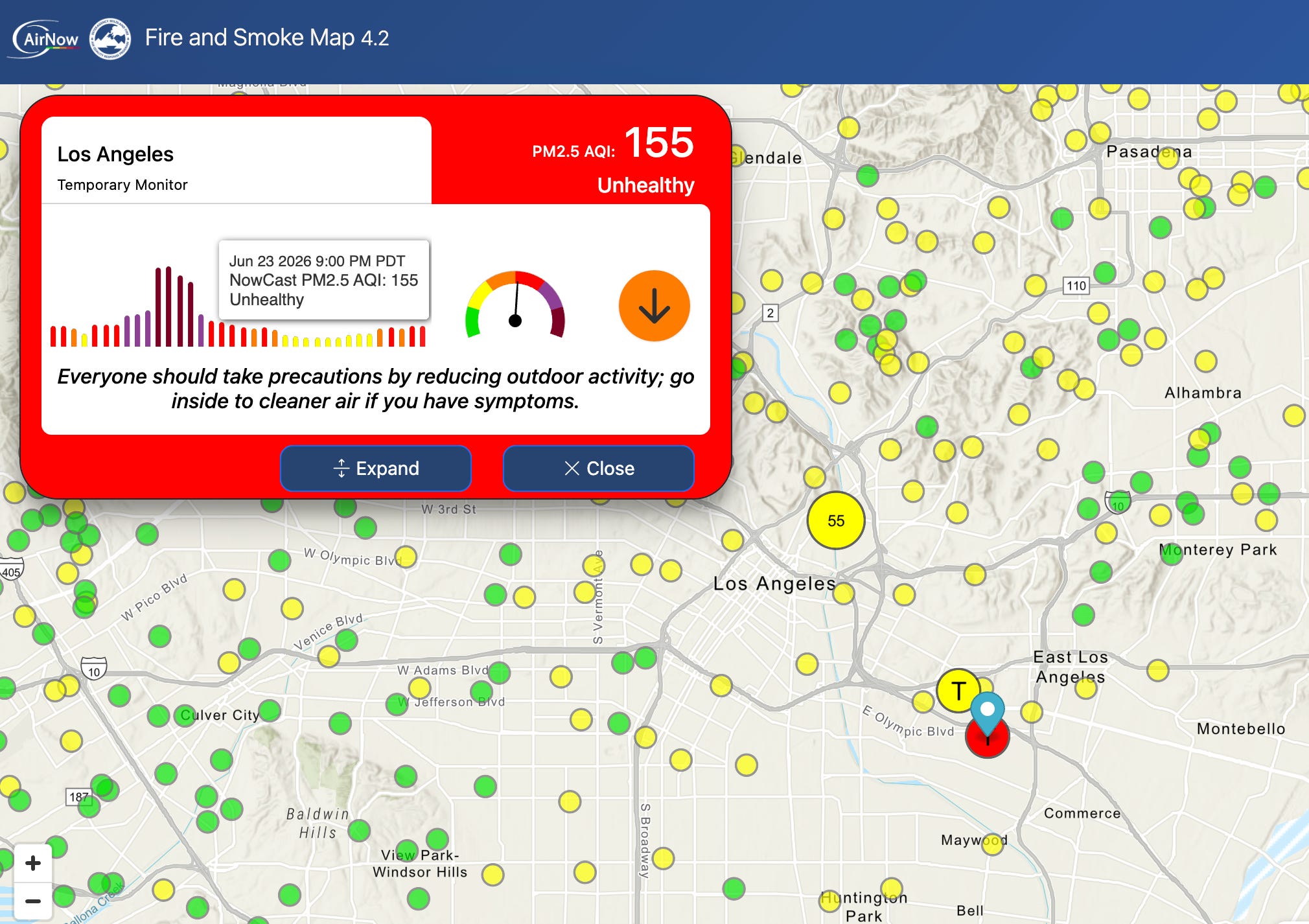This screenshot has width=1309, height=924.
Task: Click the Jun 23 2026 9:00 PM PDT timestamp
Action: 317,261
